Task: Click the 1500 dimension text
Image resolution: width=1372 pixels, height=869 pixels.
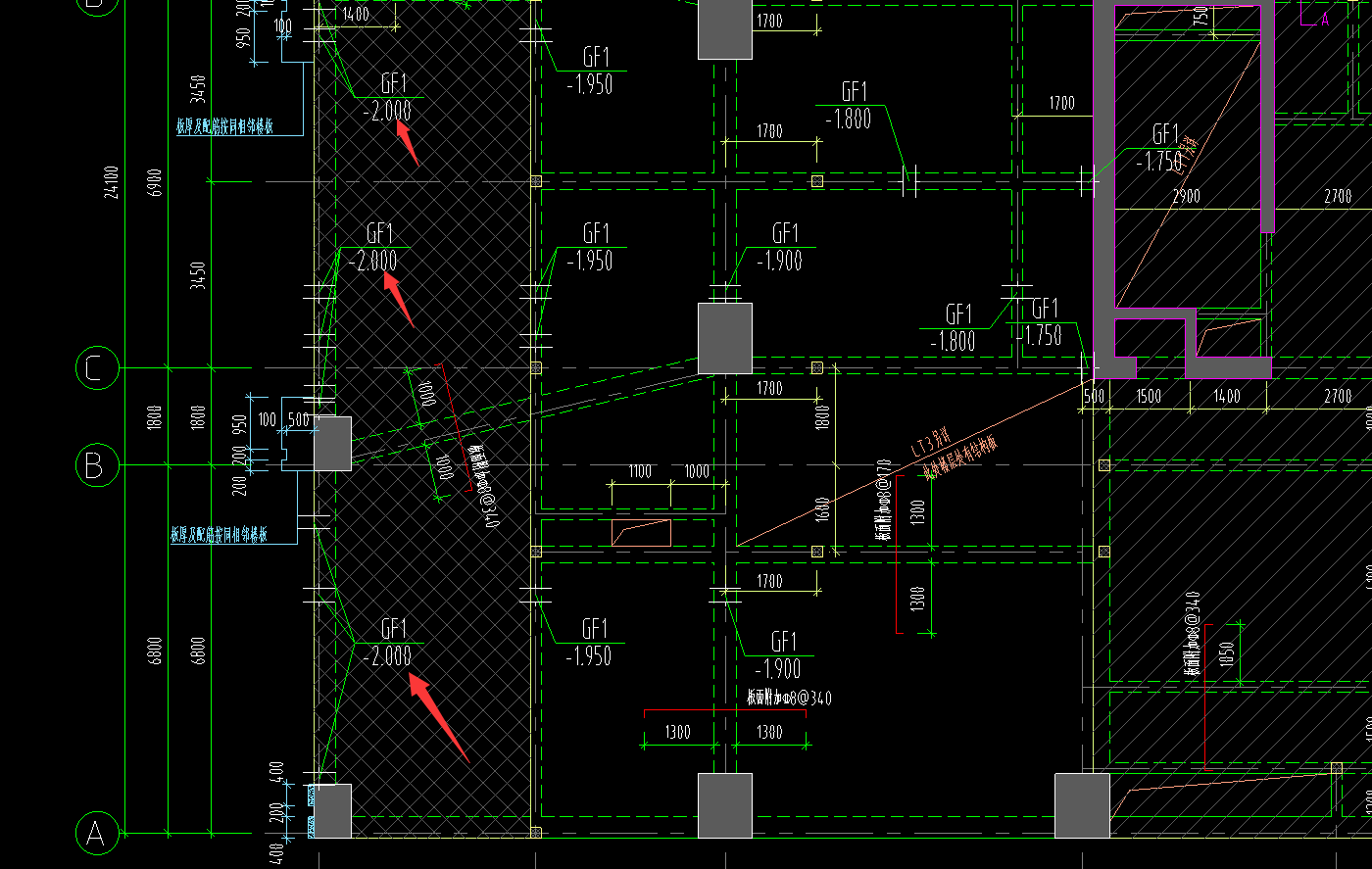Action: click(1149, 397)
